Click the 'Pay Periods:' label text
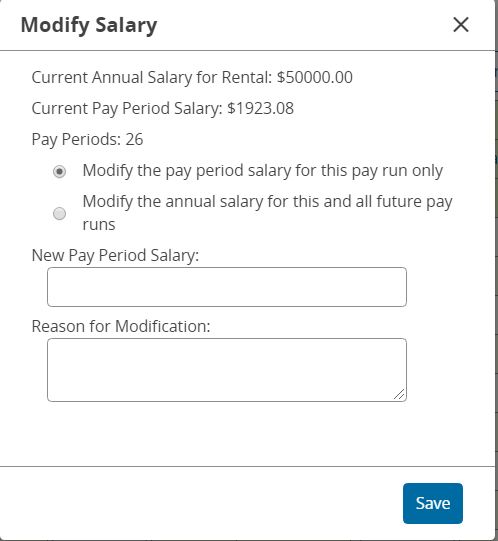The width and height of the screenshot is (498, 541). (x=76, y=140)
